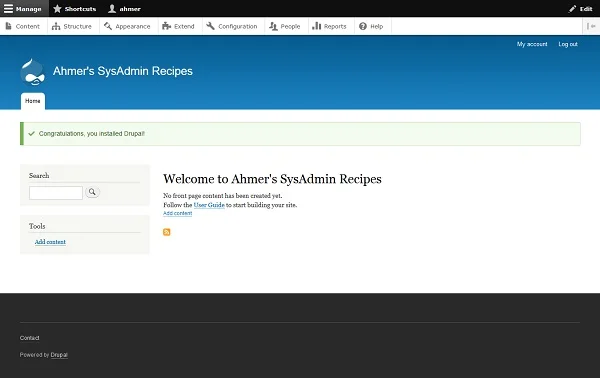Image resolution: width=600 pixels, height=378 pixels.
Task: Click the Tools block heading
Action: point(37,226)
